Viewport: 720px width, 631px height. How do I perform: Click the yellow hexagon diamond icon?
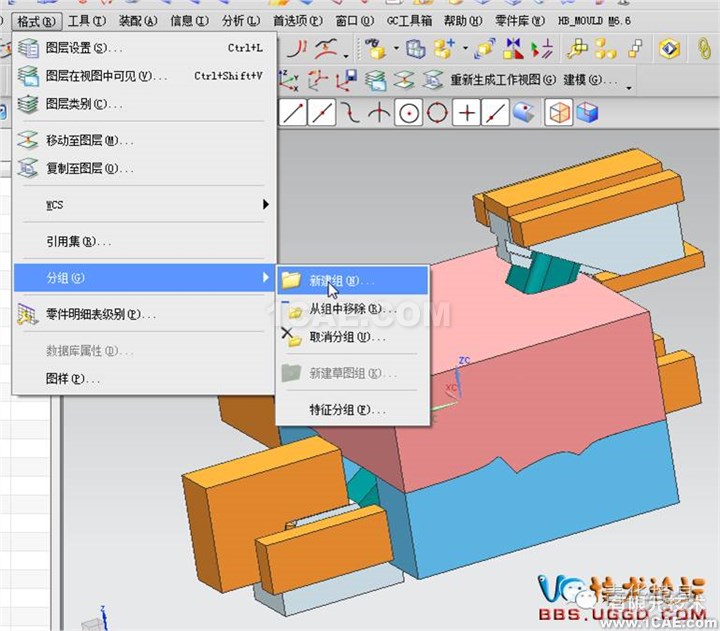(669, 49)
